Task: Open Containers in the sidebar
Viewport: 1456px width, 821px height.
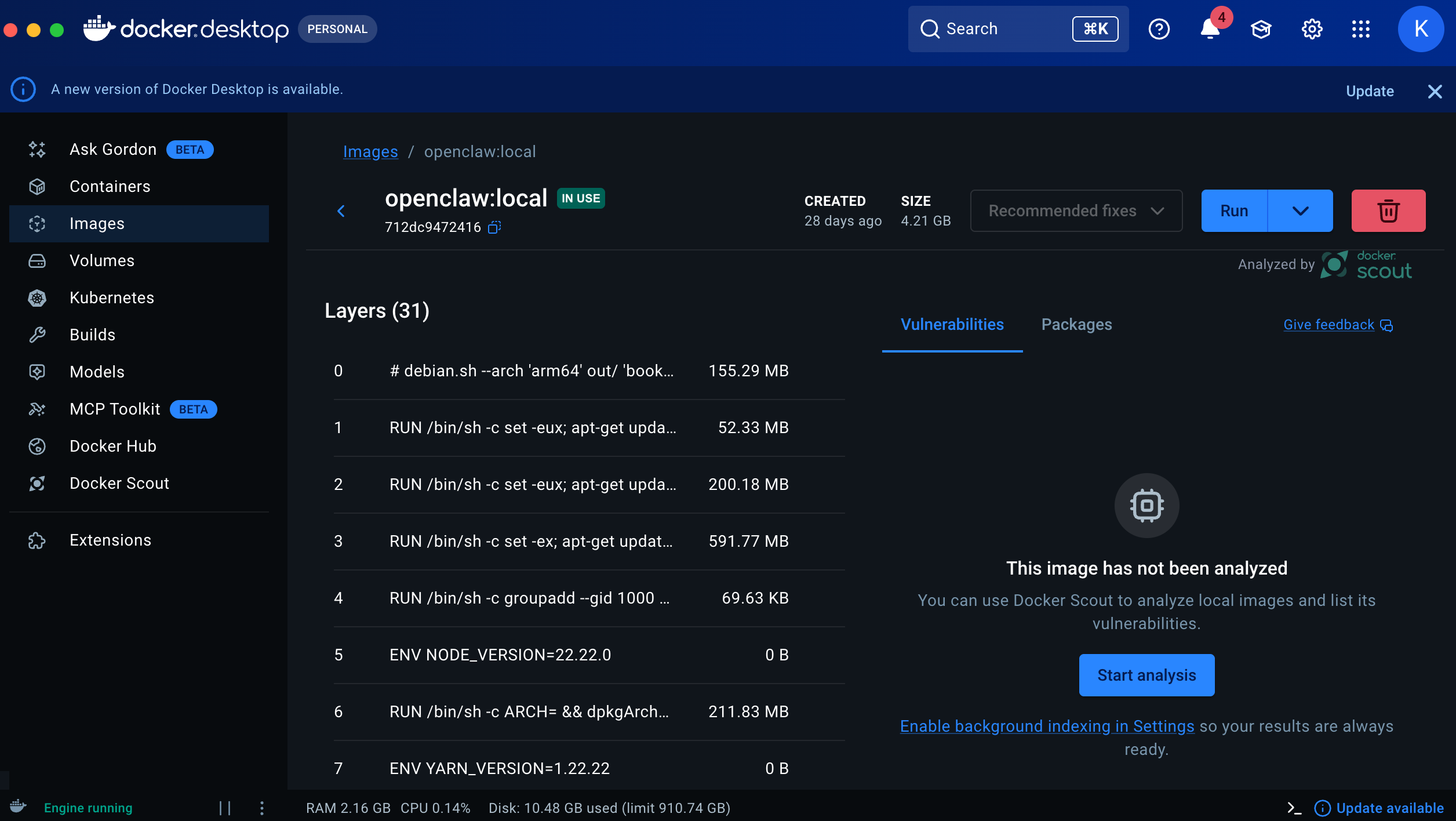Action: [110, 186]
